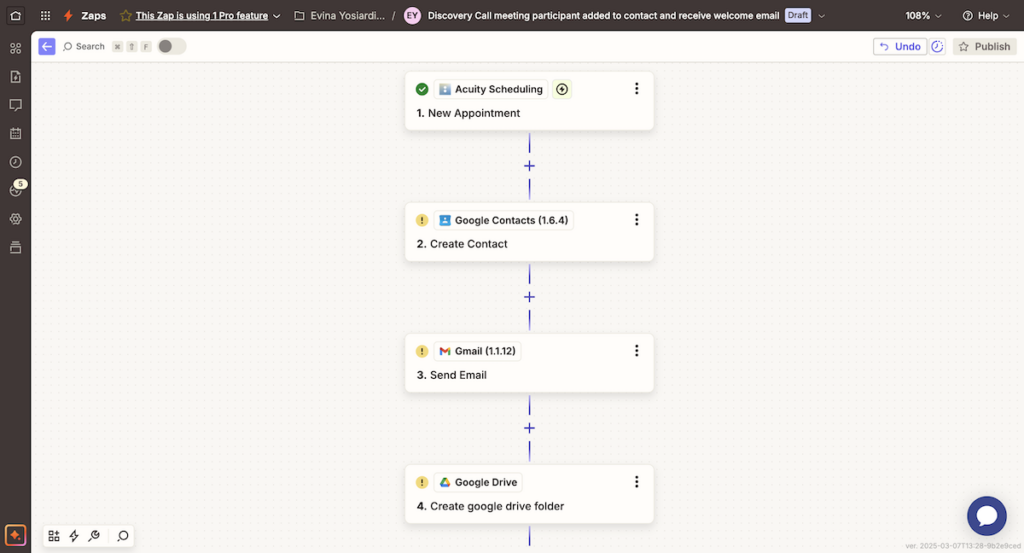
Task: Open the sidebar icon with 5 badge
Action: (16, 190)
